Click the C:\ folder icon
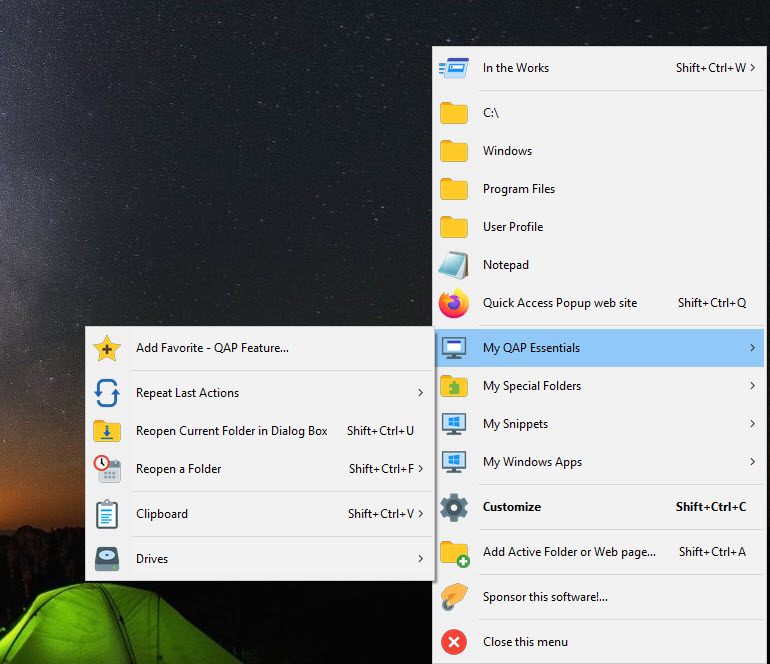The height and width of the screenshot is (664, 770). coord(453,113)
